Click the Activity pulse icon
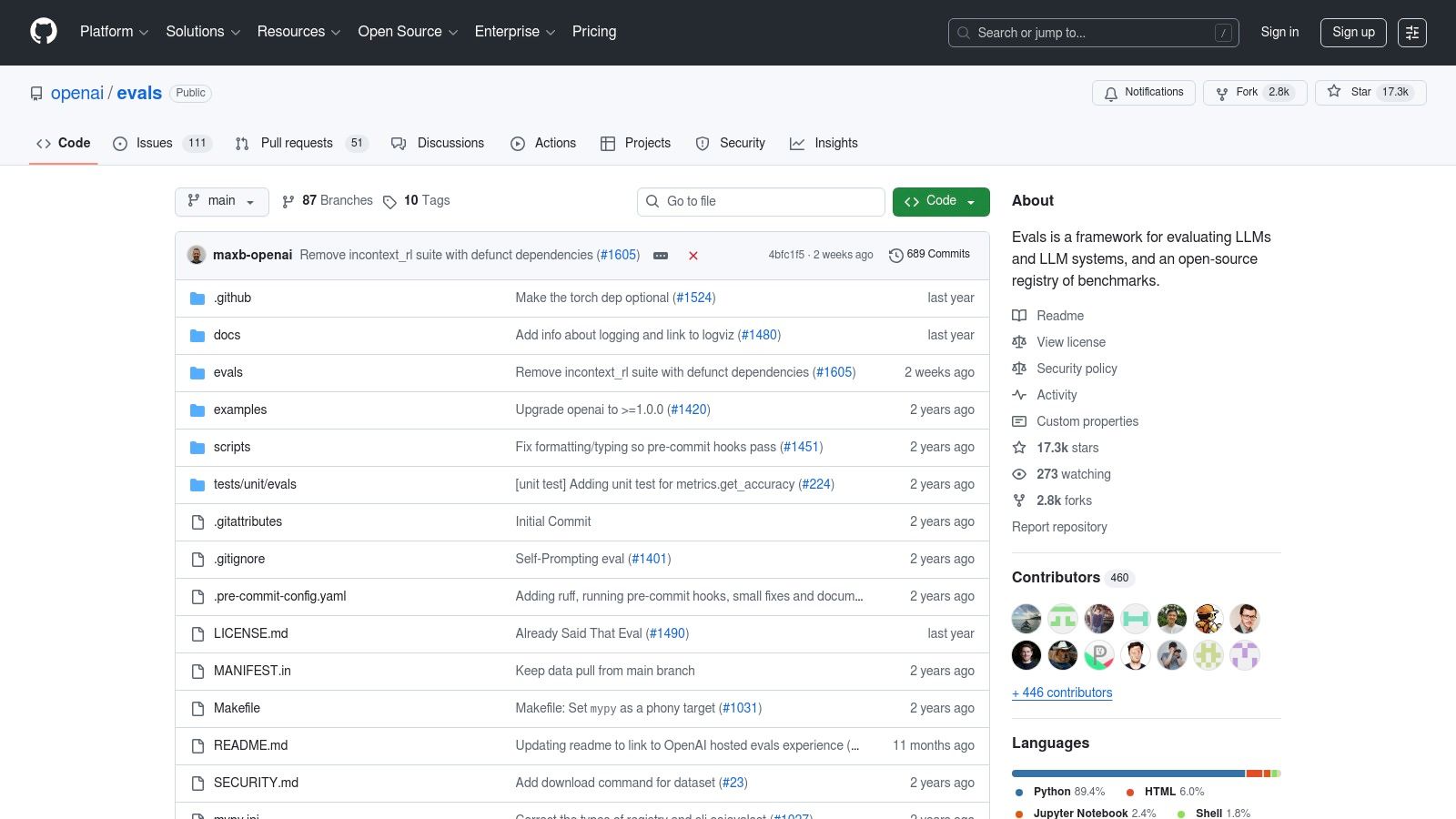Image resolution: width=1456 pixels, height=819 pixels. point(1019,395)
